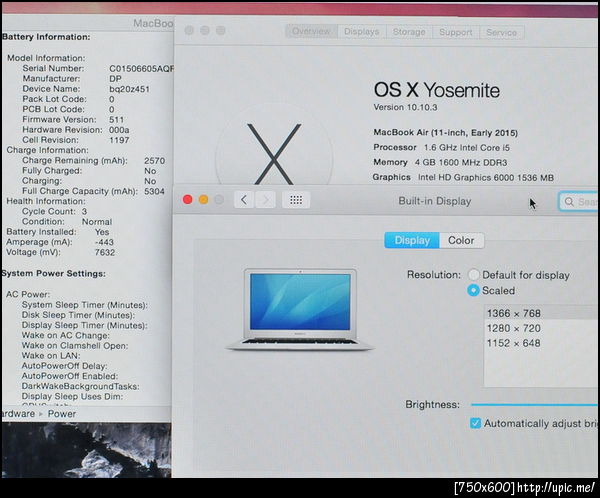Click MacBook Air (11-inch, Early 2015) text
The height and width of the screenshot is (498, 600).
445,133
